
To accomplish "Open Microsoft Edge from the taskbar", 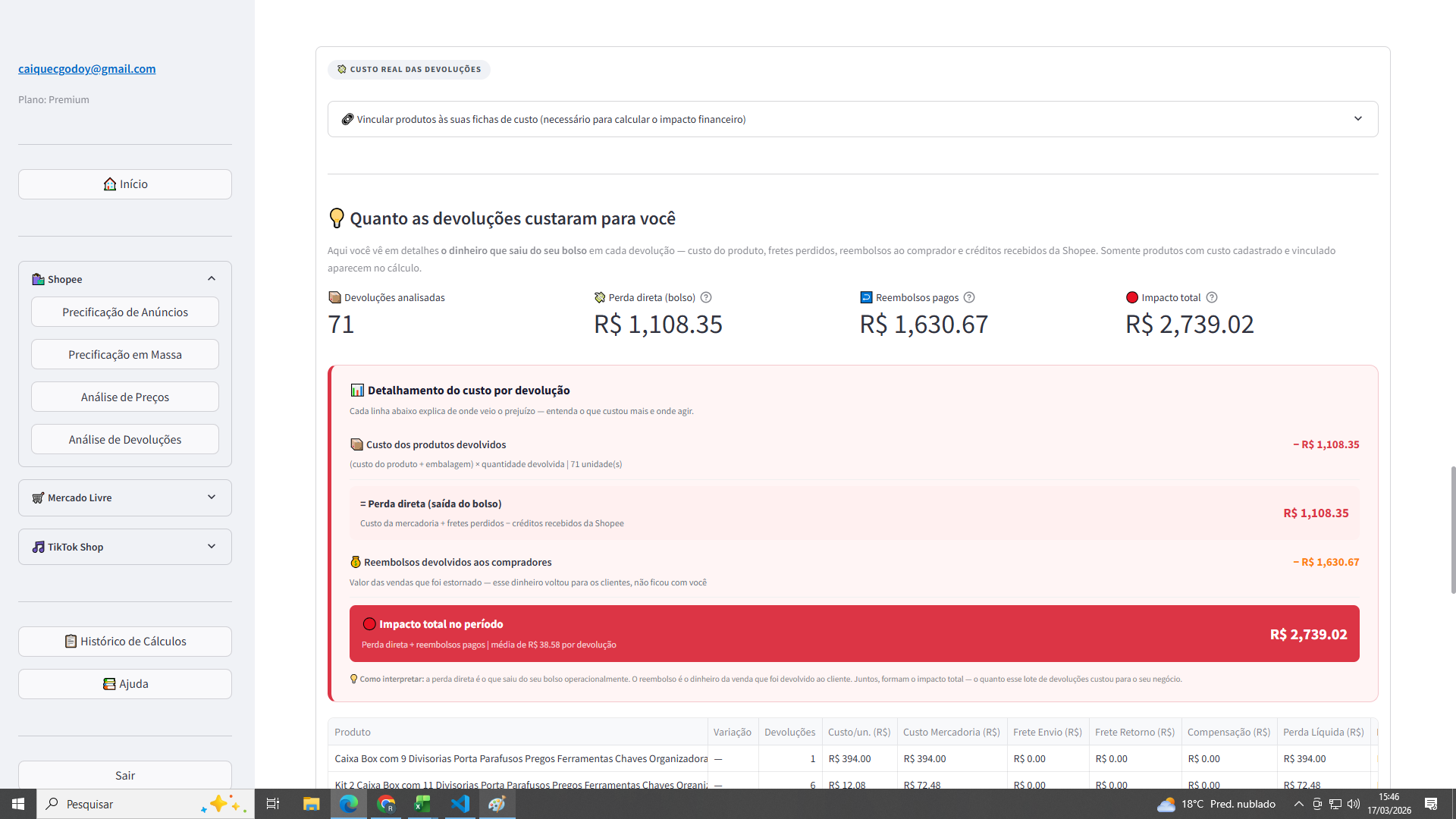I will point(349,804).
